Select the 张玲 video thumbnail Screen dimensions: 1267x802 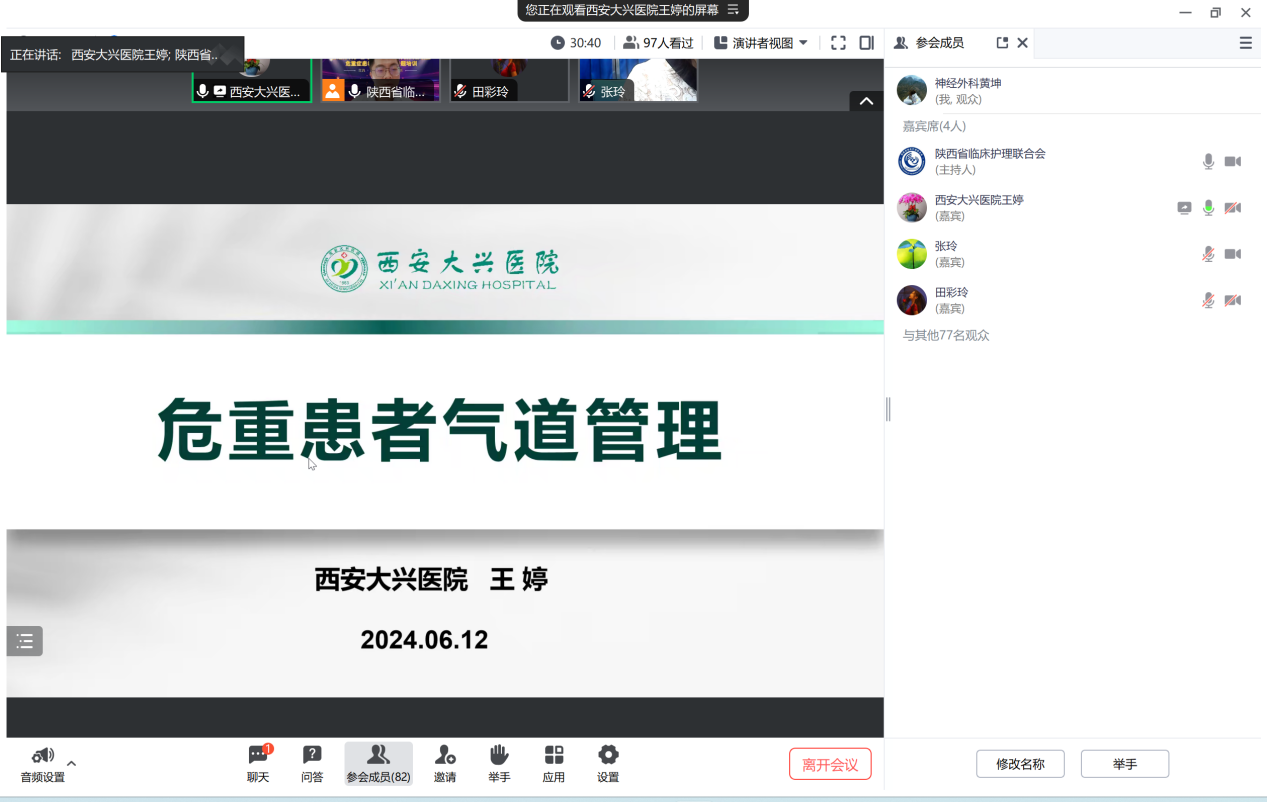[638, 80]
